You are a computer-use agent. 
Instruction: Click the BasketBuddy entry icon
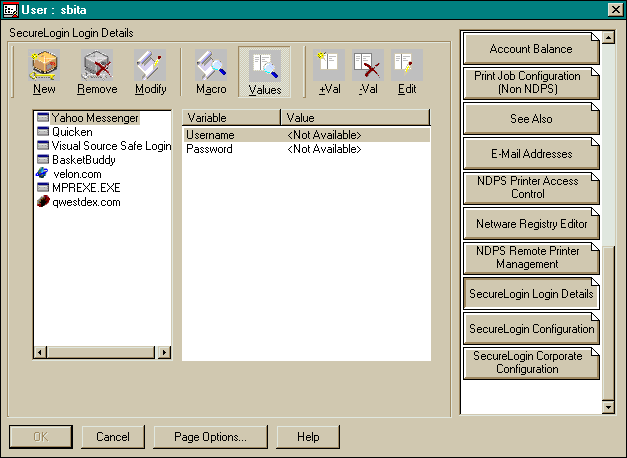[x=42, y=160]
